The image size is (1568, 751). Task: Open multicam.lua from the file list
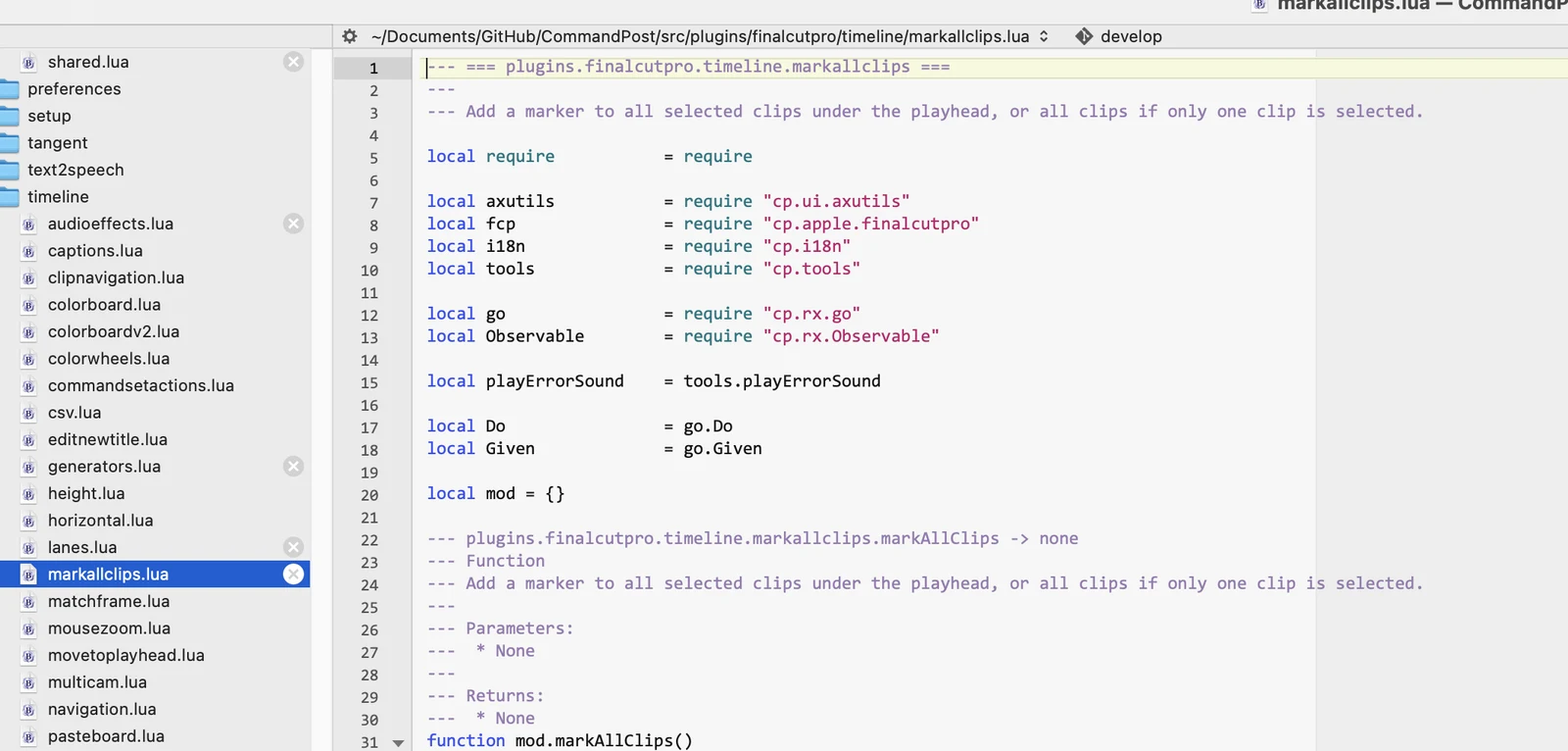pos(97,682)
